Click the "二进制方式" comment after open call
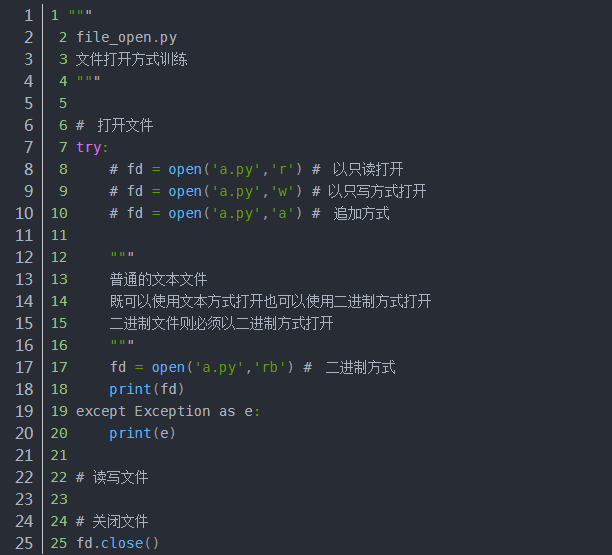The image size is (612, 555). point(360,367)
